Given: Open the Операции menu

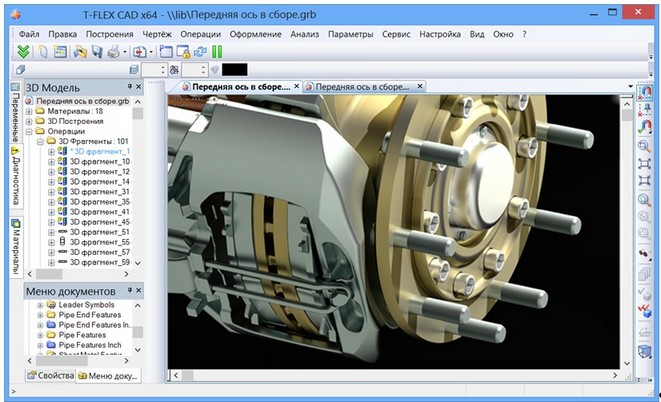Looking at the screenshot, I should click(x=201, y=33).
